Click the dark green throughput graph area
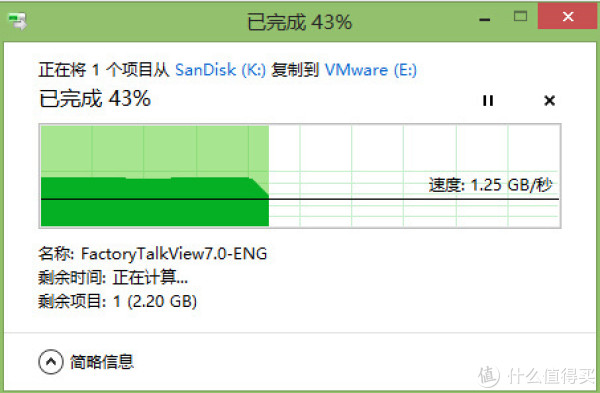Viewport: 600px width, 393px height. point(153,202)
